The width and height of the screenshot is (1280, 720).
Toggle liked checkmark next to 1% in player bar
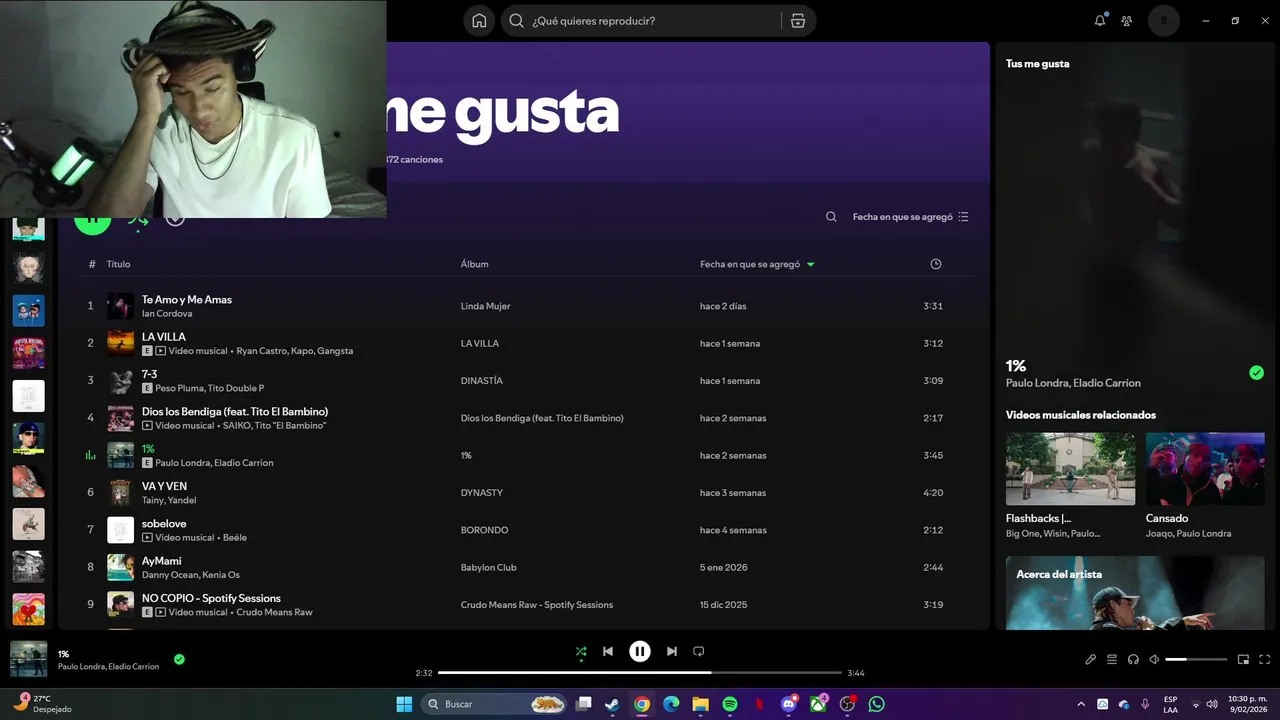coord(179,659)
